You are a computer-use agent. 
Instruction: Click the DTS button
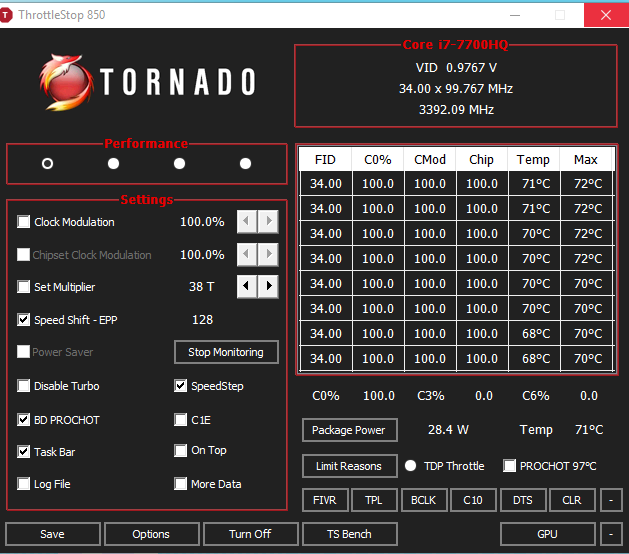[523, 500]
